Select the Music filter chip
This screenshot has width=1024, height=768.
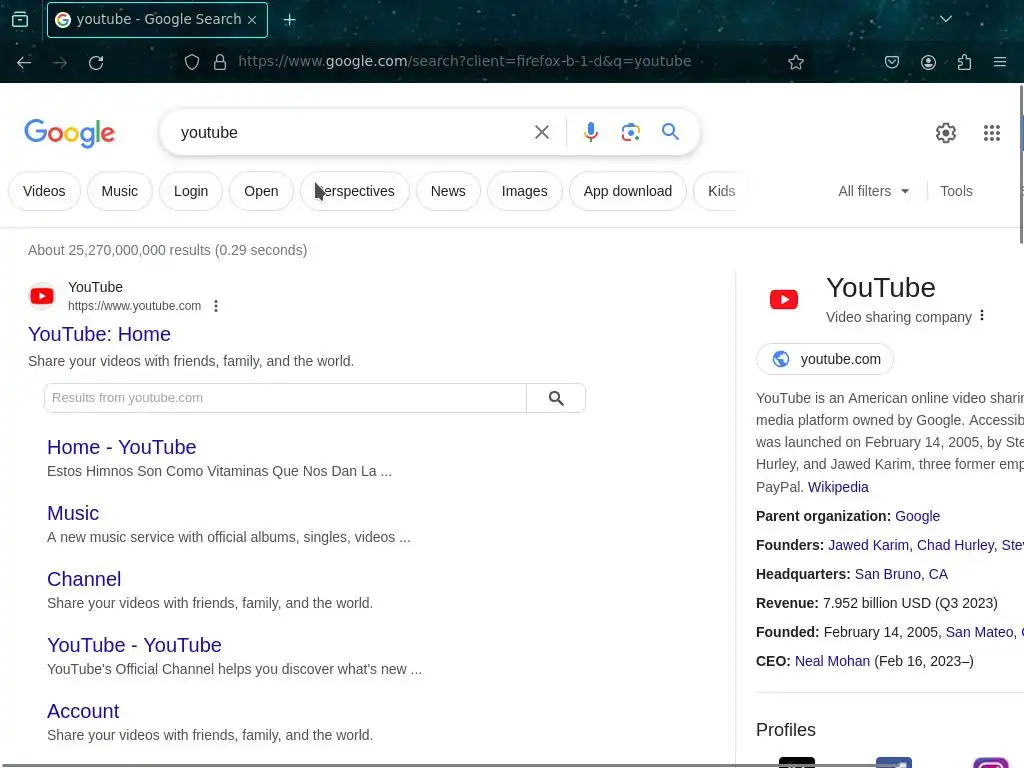[x=120, y=191]
